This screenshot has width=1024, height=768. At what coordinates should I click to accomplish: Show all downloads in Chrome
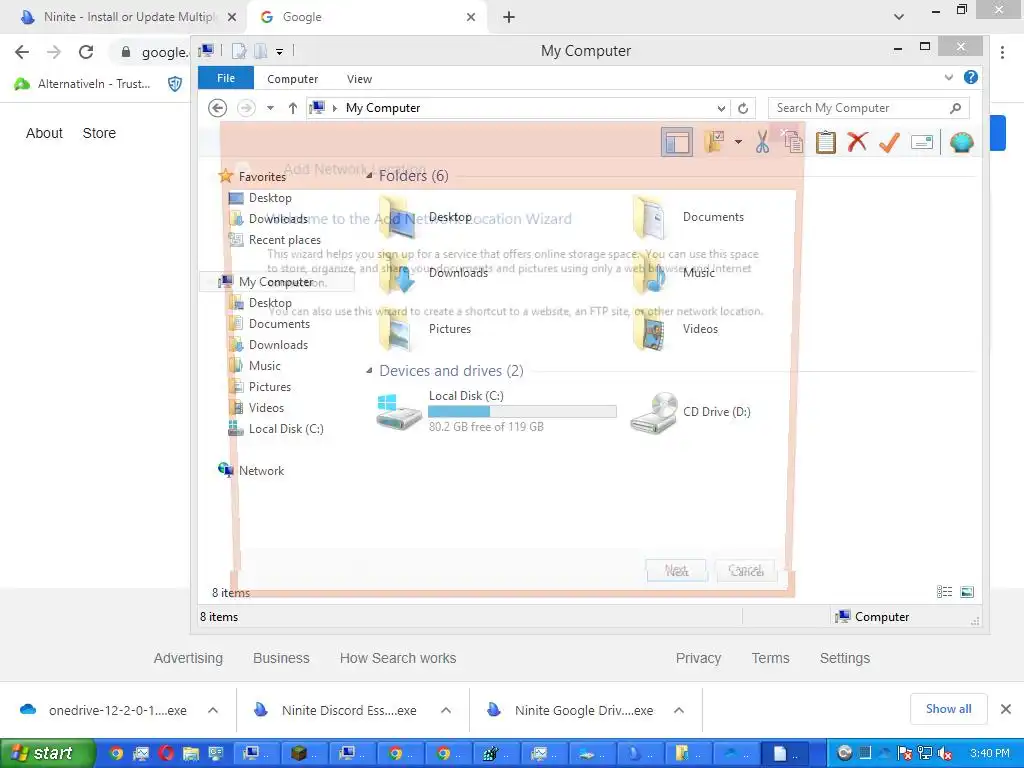[x=948, y=709]
